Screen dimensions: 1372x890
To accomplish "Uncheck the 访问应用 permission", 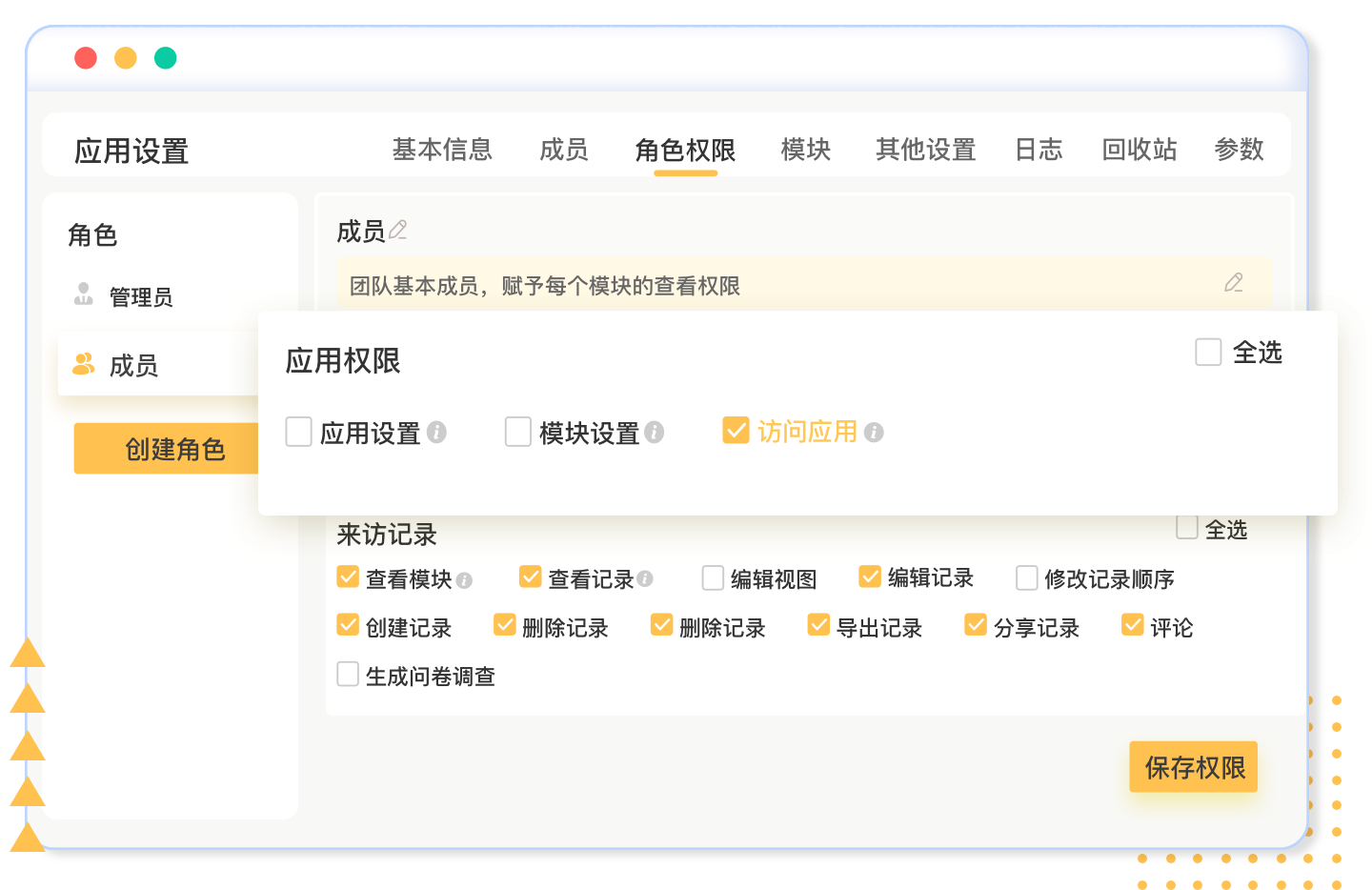I will point(736,431).
